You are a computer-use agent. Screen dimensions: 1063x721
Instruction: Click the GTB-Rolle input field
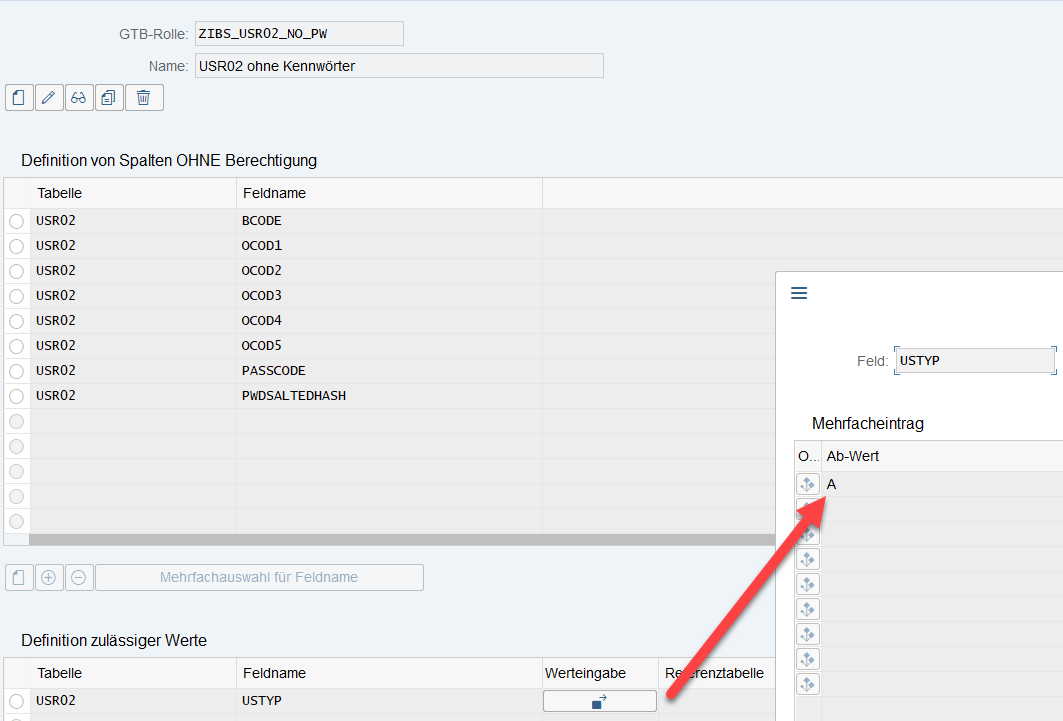click(x=298, y=34)
